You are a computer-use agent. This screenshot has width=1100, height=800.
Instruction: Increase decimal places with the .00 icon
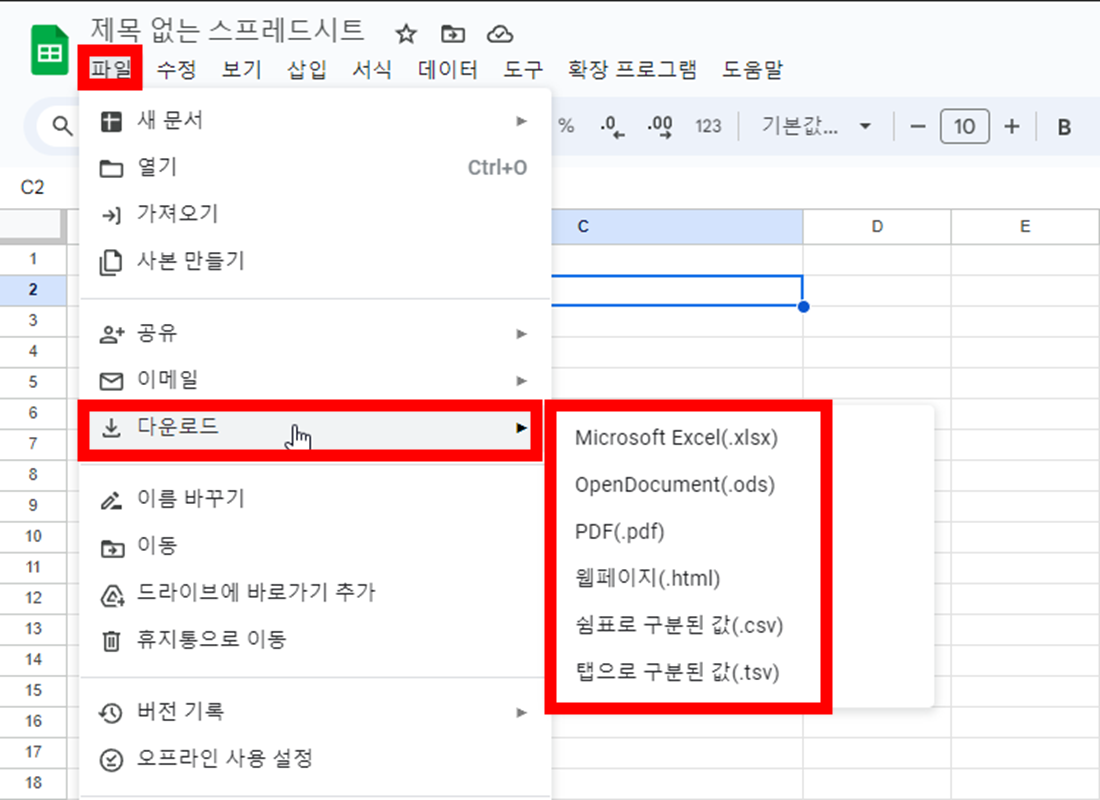[658, 126]
